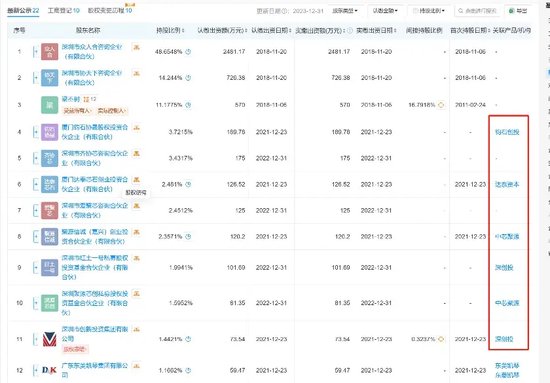This screenshot has height=383, width=550.
Task: Expand row 5 with plus toggle
Action: (x=35, y=158)
